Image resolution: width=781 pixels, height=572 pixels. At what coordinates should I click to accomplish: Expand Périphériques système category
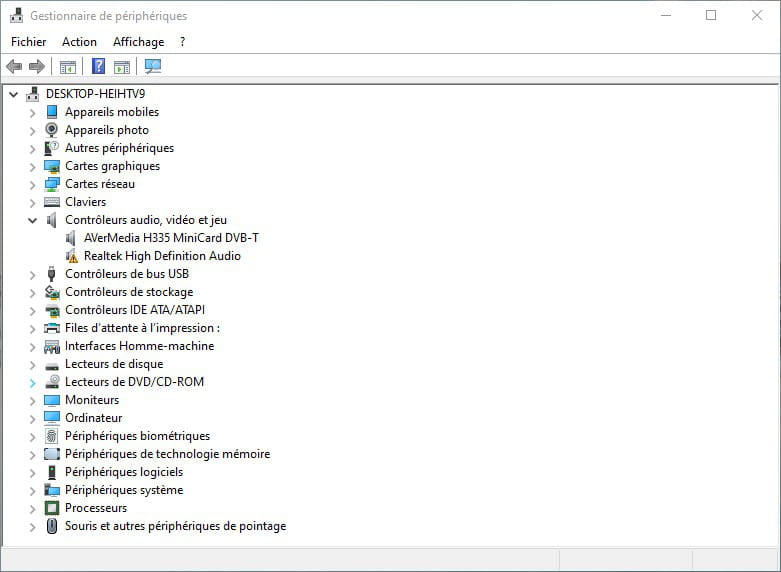32,491
